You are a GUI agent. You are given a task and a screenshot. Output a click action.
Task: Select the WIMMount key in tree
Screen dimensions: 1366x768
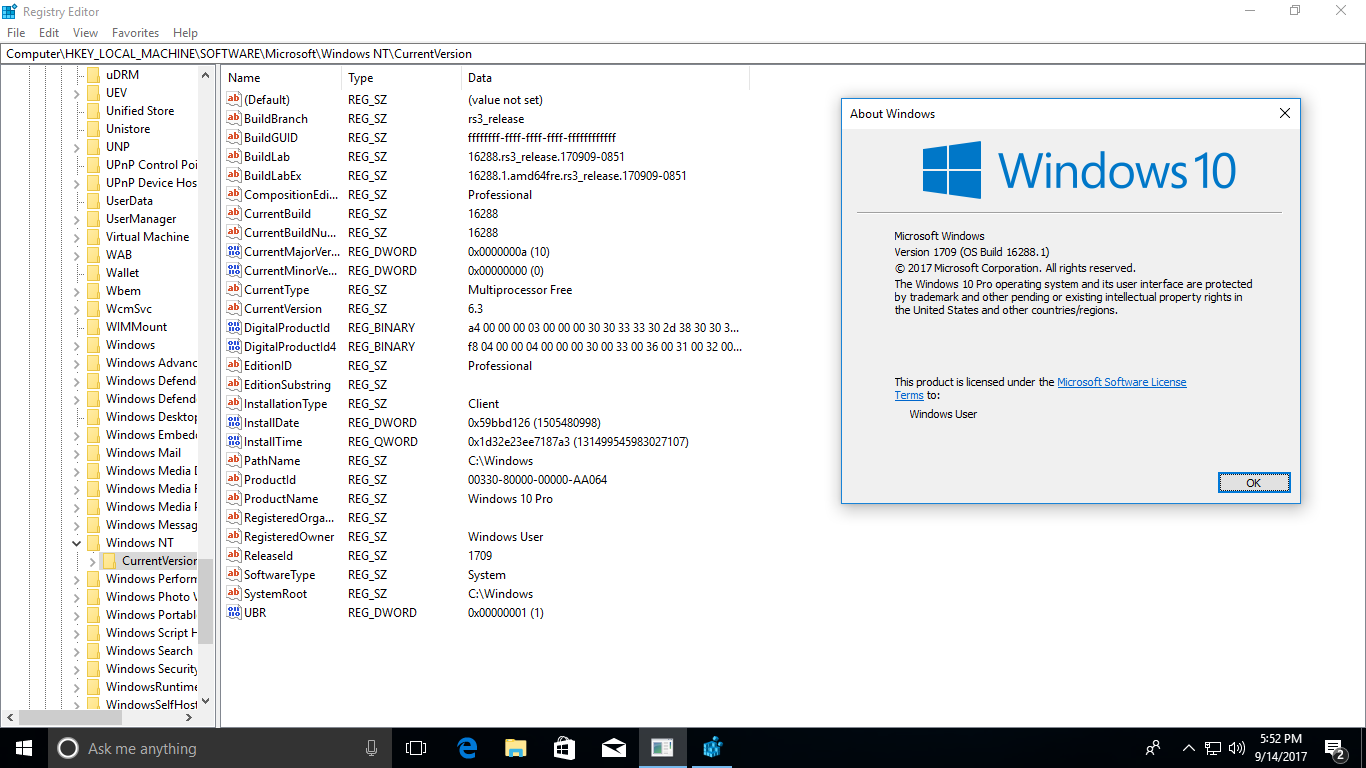[x=136, y=327]
